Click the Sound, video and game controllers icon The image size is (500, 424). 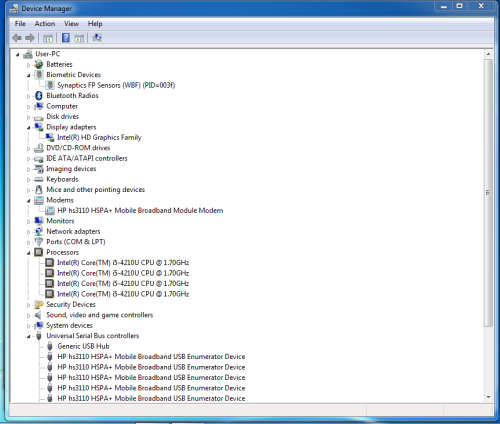(x=39, y=315)
